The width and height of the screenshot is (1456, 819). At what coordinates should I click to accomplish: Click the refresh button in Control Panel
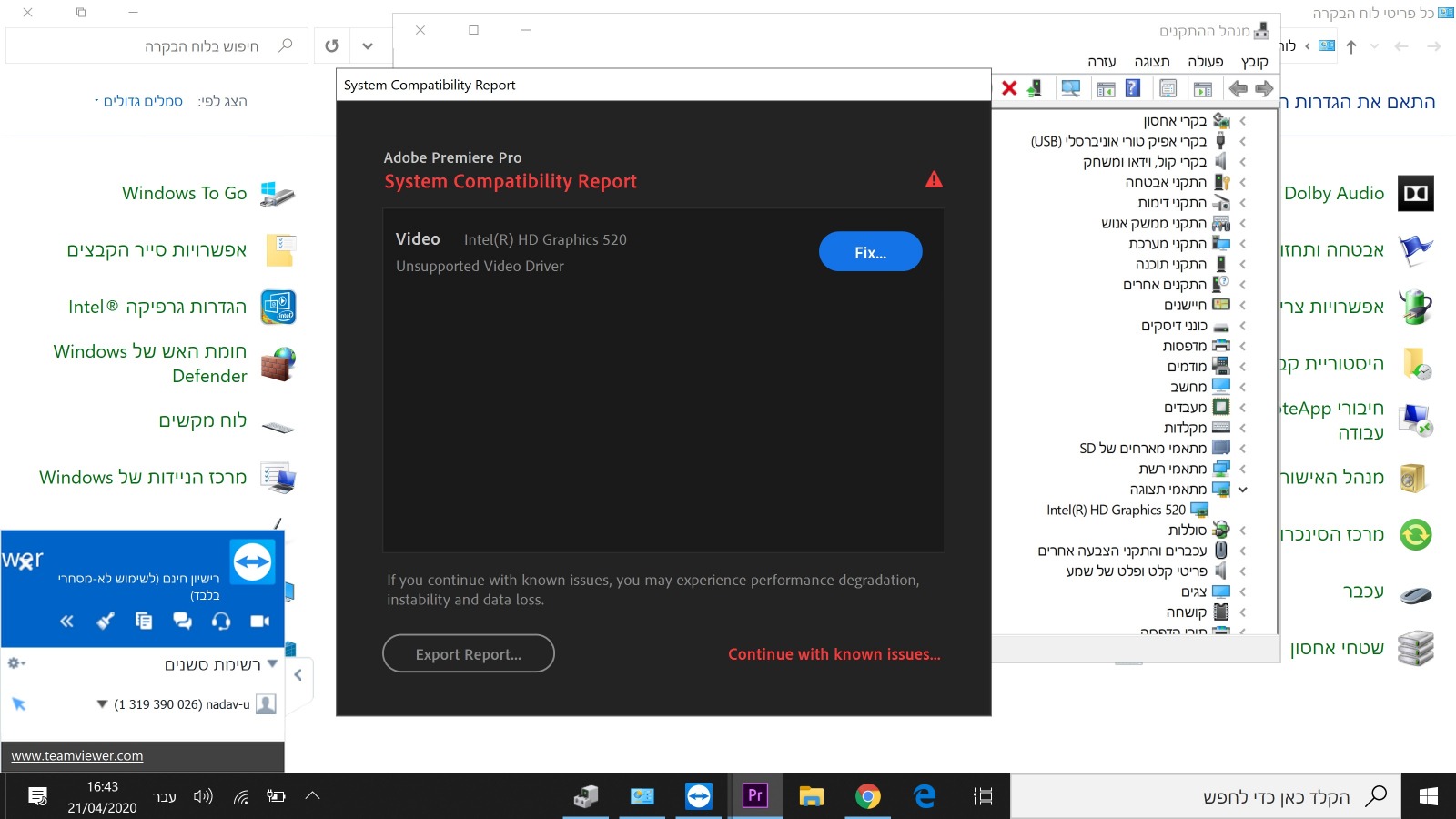coord(332,45)
